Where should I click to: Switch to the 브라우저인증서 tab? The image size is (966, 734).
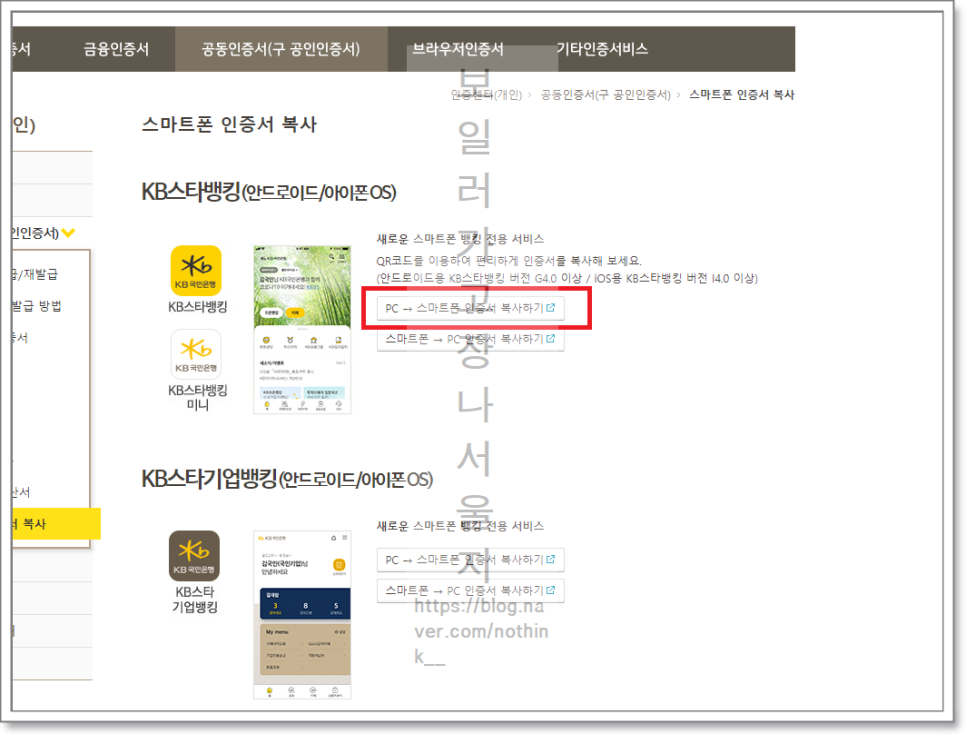coord(458,49)
